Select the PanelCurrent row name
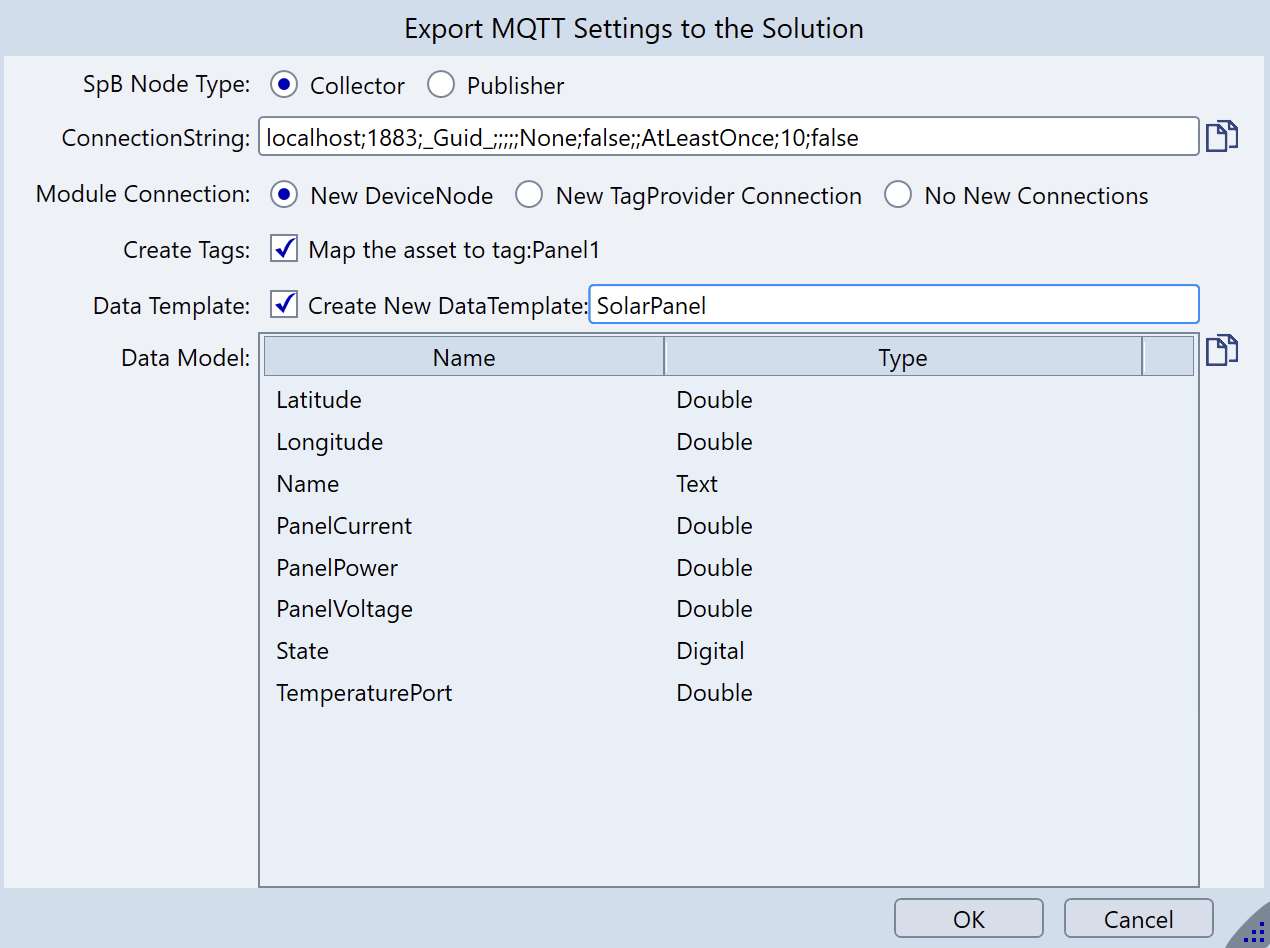Screen dimensions: 1270x948 click(344, 526)
